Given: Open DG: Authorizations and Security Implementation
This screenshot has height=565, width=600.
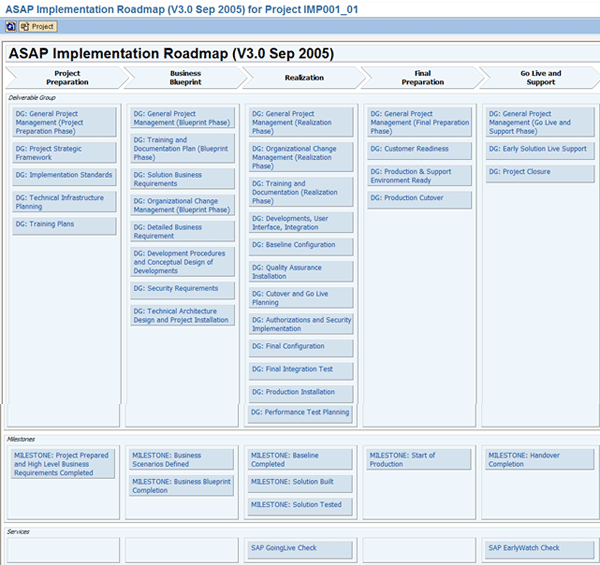Looking at the screenshot, I should point(301,324).
